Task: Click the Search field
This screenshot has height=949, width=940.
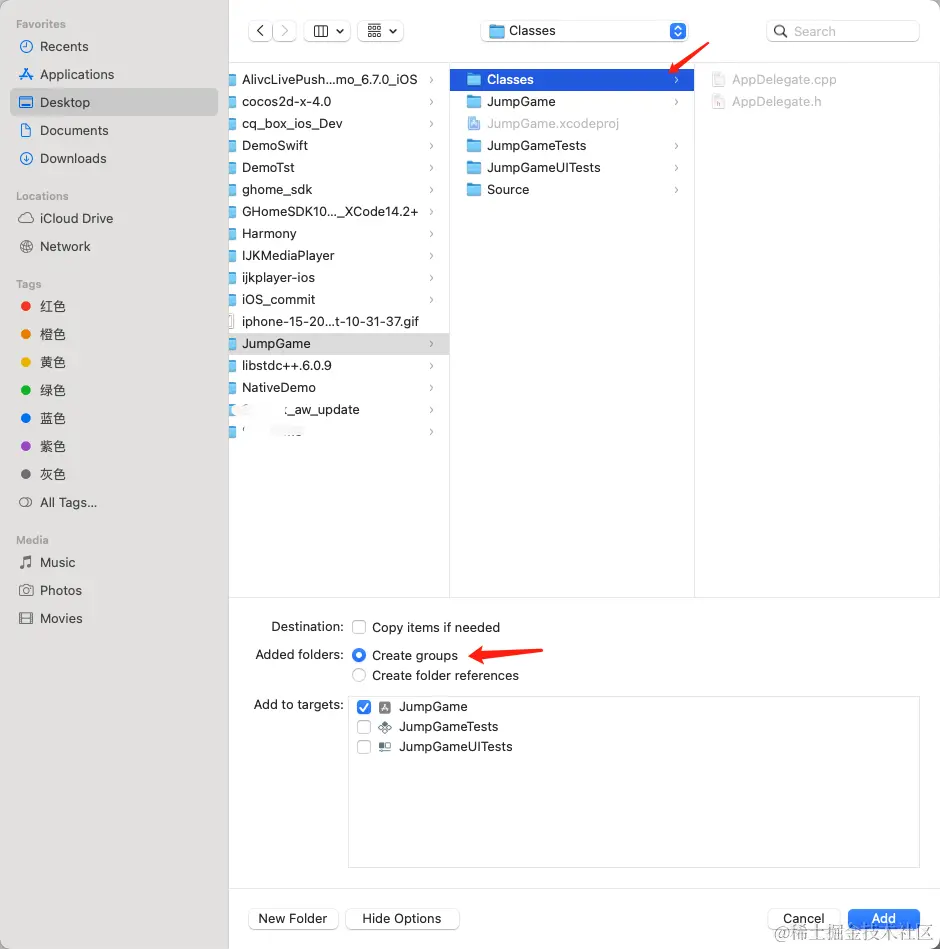Action: pos(843,31)
